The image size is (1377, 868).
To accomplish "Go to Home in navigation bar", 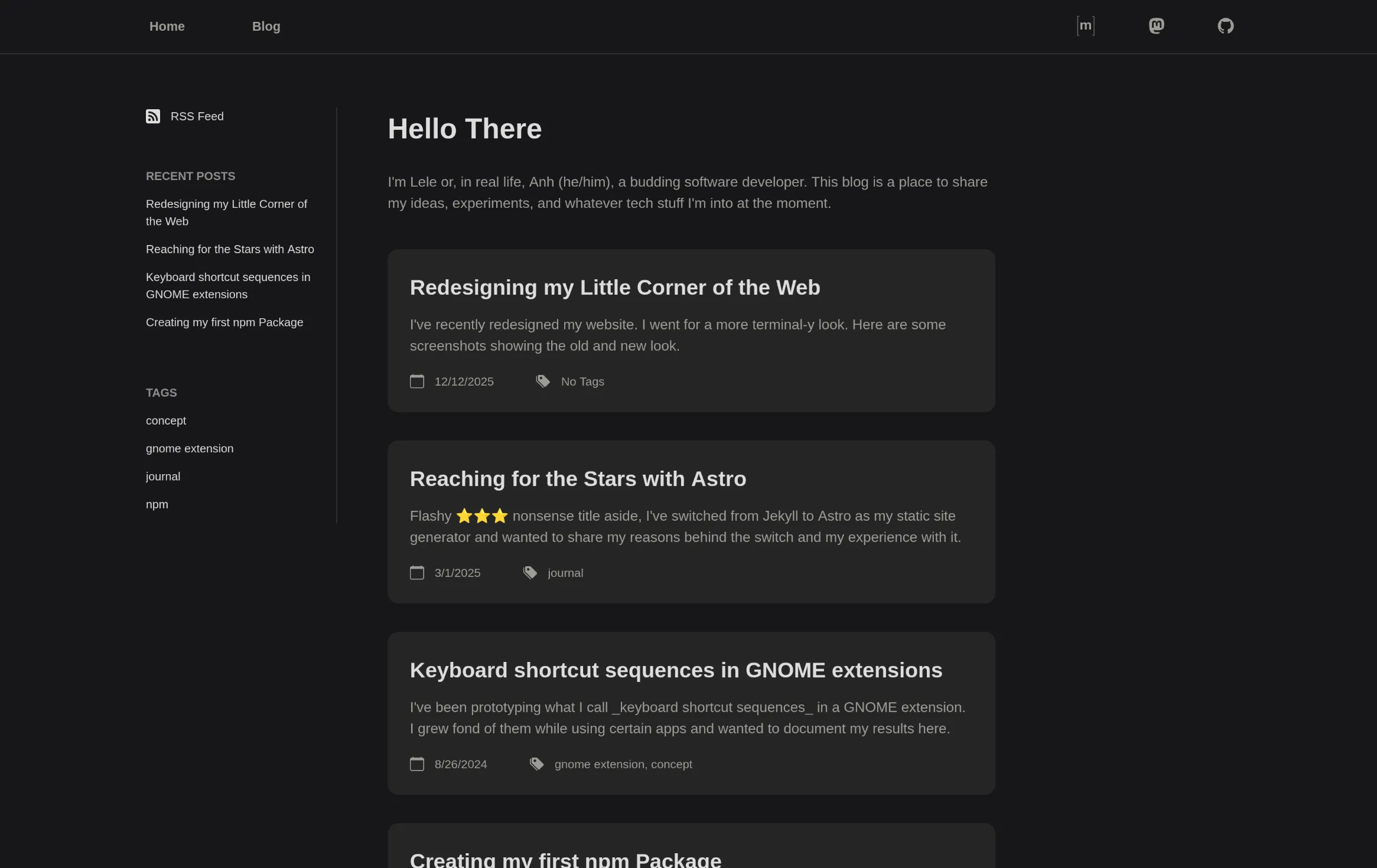I will click(x=167, y=27).
